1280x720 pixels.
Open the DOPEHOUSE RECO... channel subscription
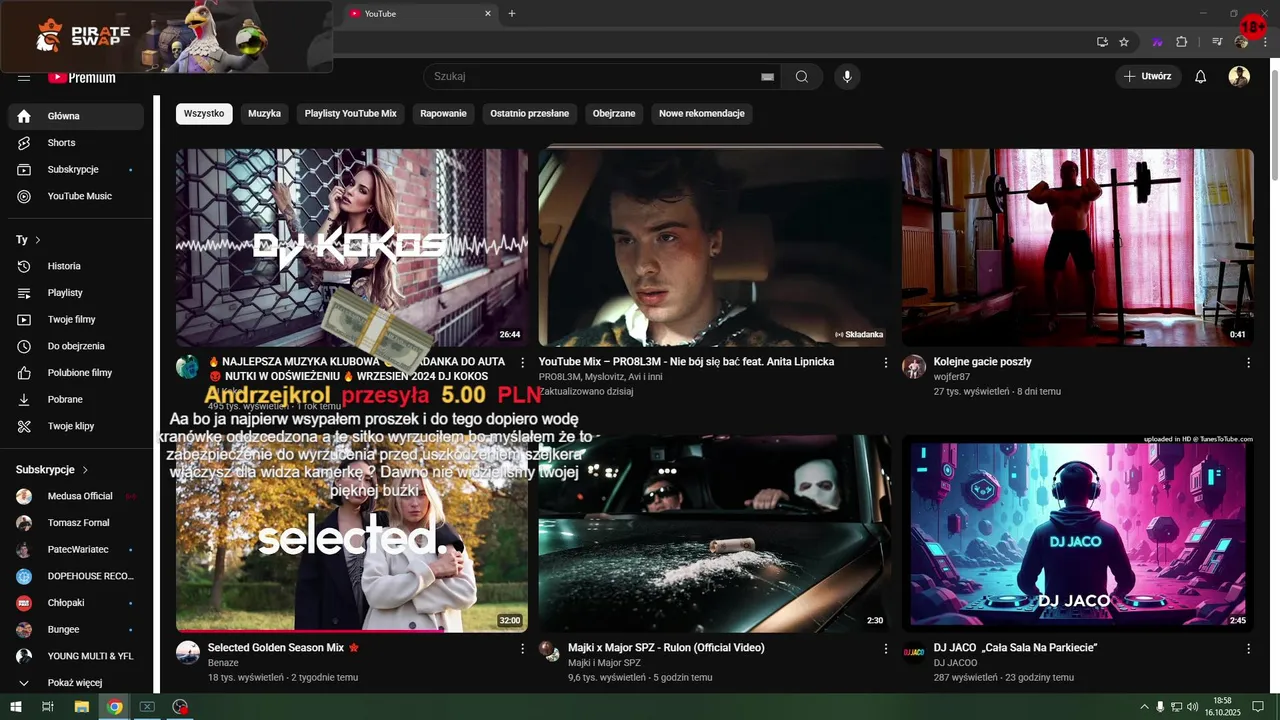[x=76, y=576]
